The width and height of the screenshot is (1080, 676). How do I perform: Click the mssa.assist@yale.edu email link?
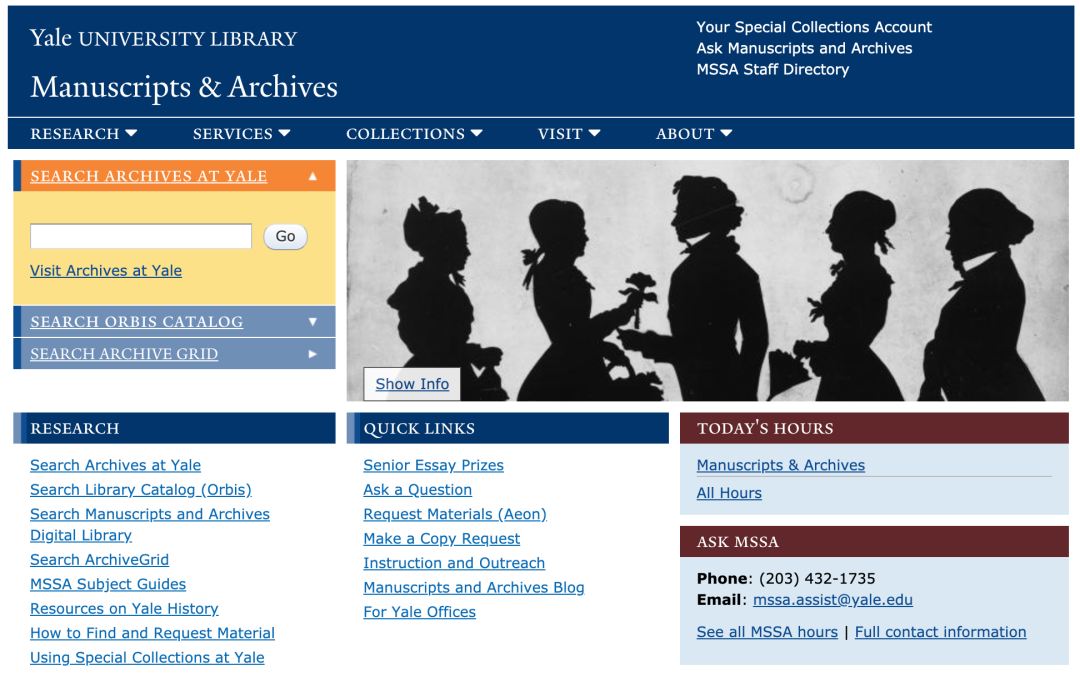[833, 600]
